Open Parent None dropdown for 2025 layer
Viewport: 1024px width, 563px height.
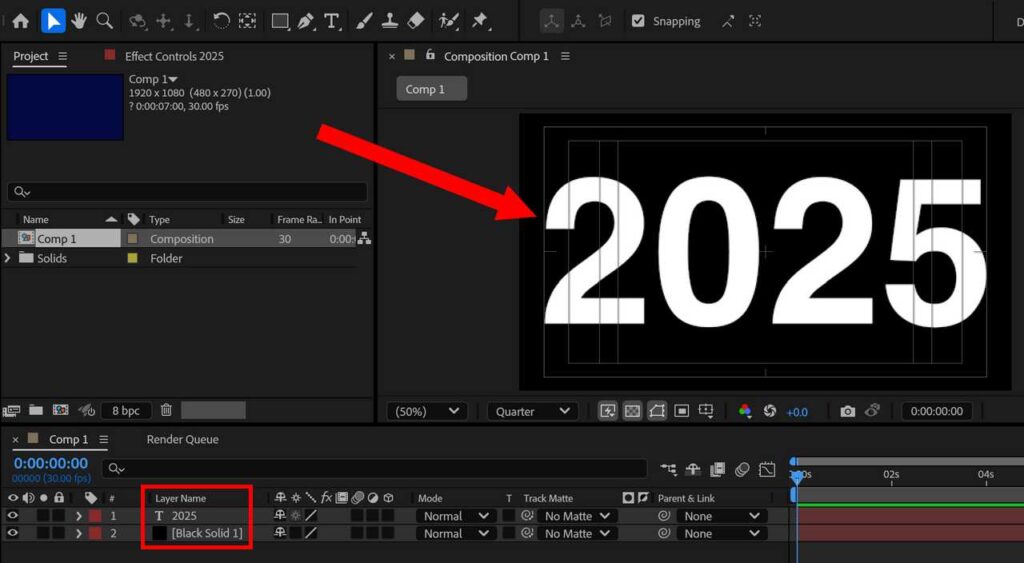click(722, 516)
